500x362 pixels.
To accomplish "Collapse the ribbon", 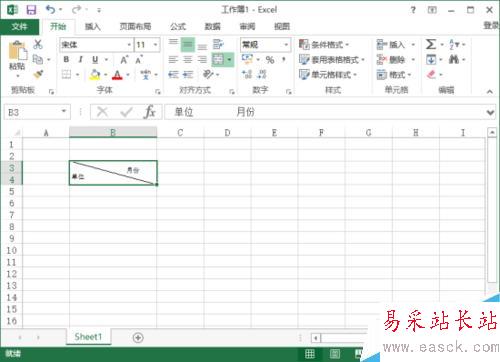I will [x=489, y=91].
